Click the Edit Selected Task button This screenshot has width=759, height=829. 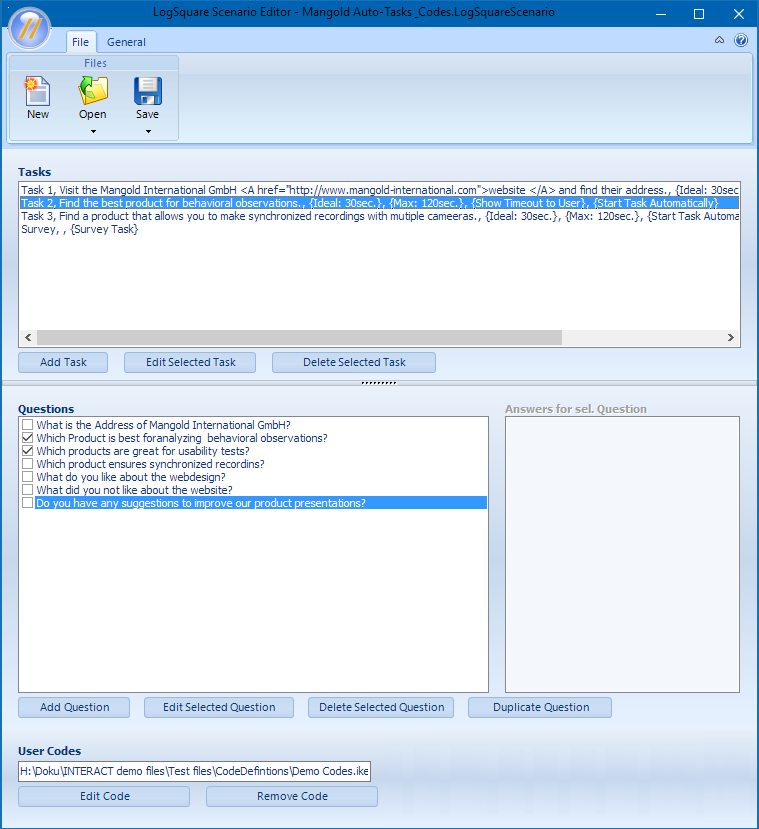coord(190,362)
